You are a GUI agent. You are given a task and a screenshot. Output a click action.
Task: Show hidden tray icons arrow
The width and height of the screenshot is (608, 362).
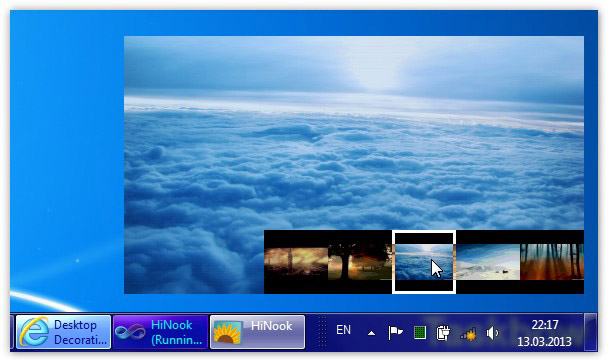pyautogui.click(x=371, y=333)
